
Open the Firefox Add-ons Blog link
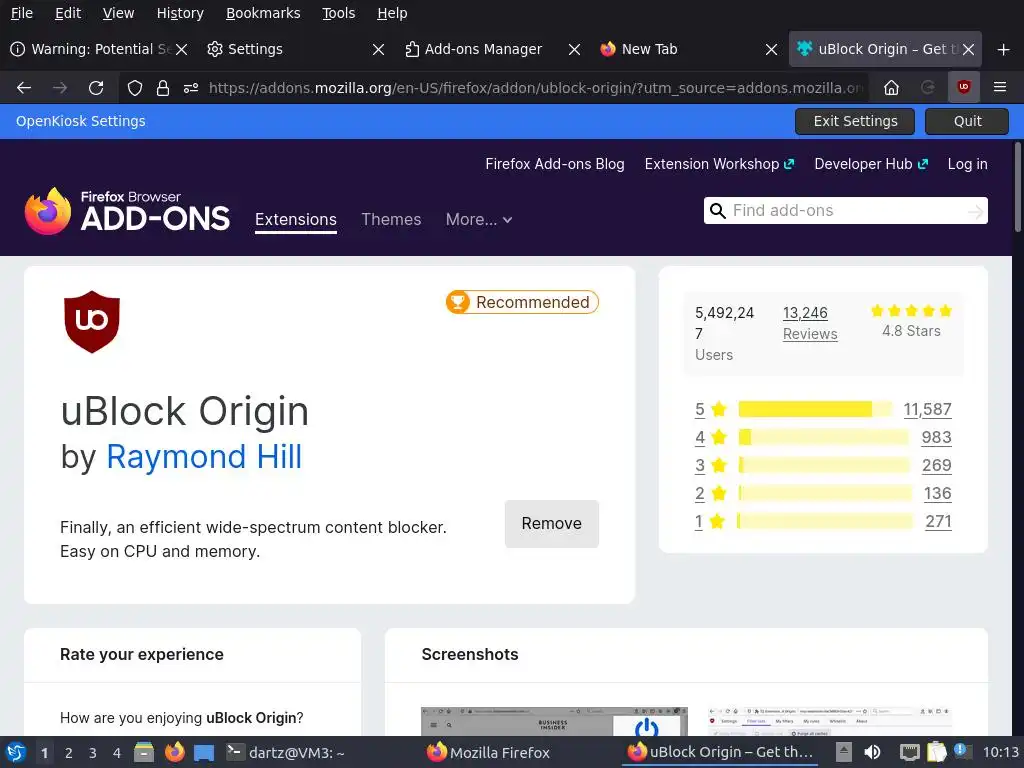click(554, 164)
